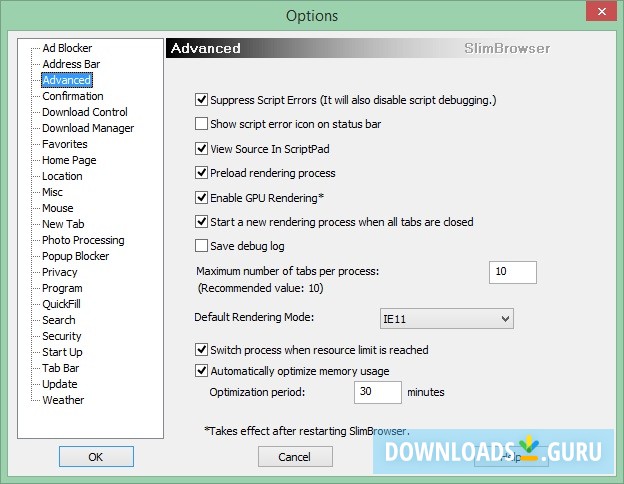Viewport: 624px width, 484px height.
Task: Uncheck View Source In ScriptPad
Action: coord(201,148)
